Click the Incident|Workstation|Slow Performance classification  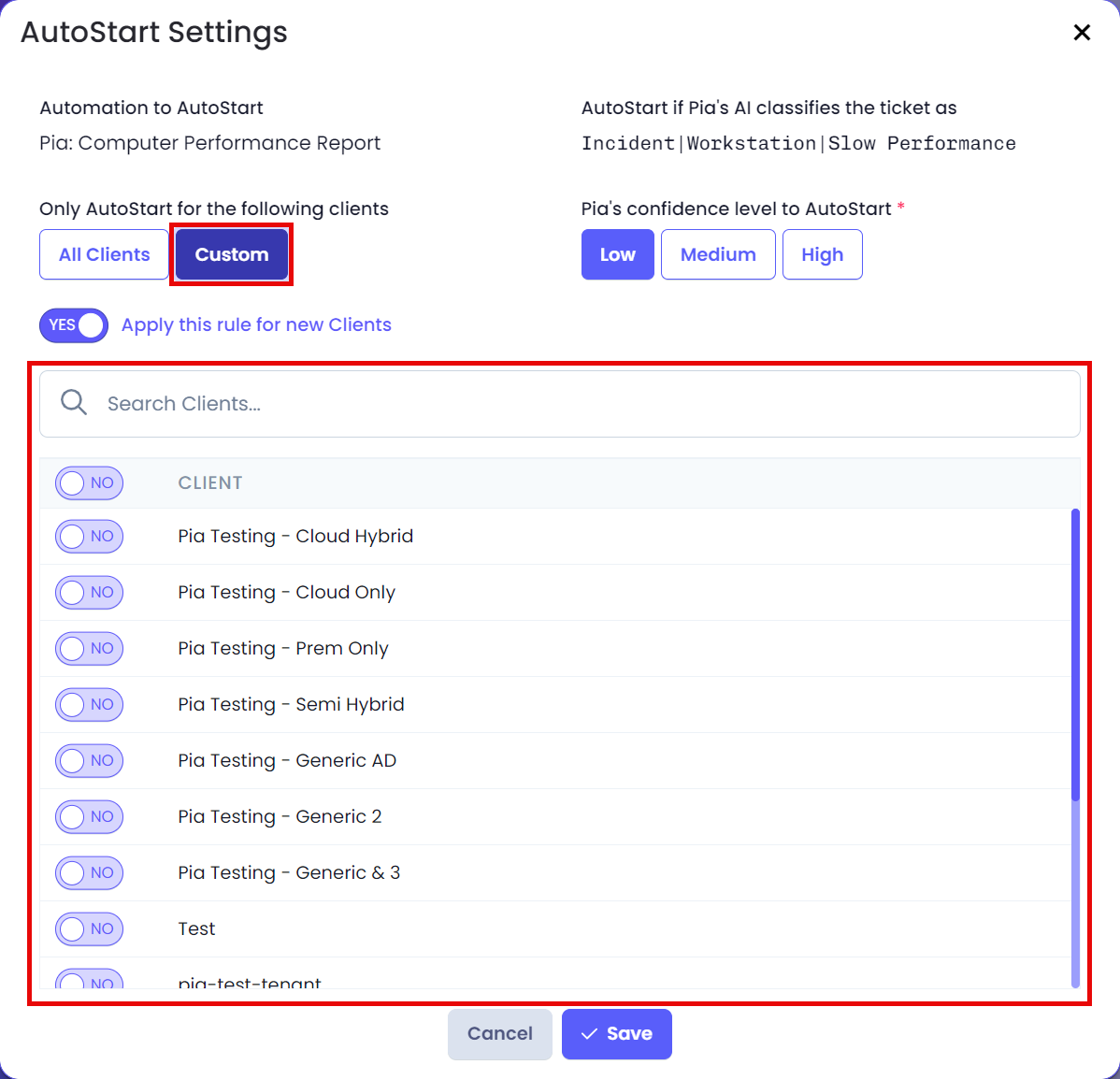pyautogui.click(x=798, y=144)
